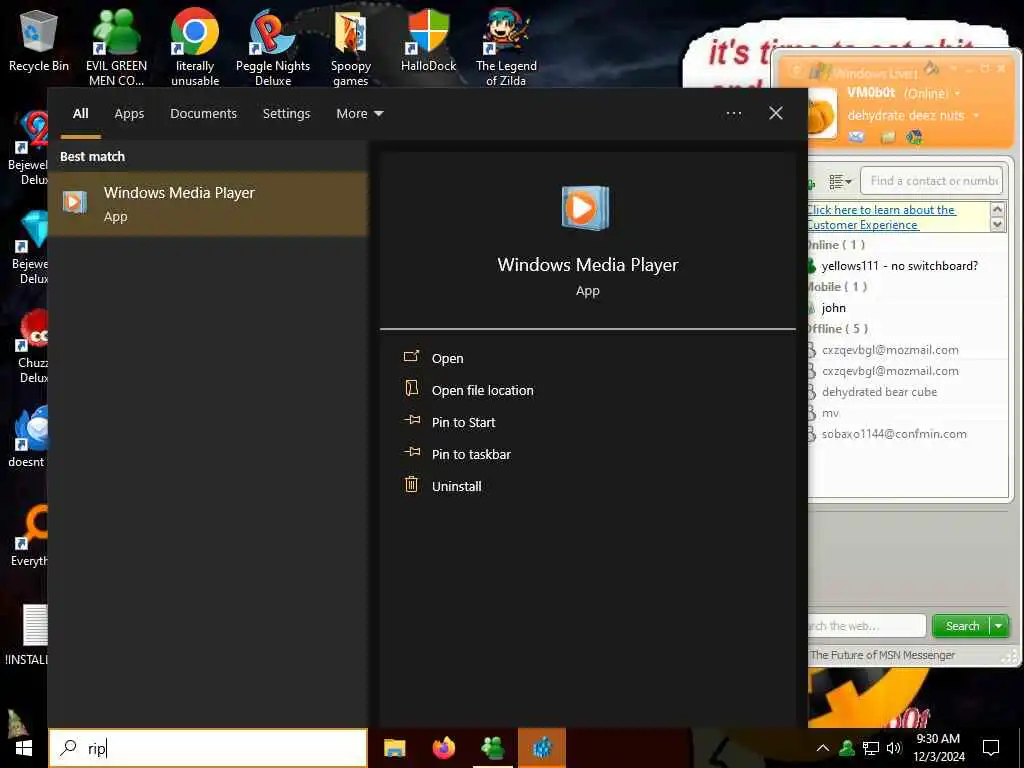Click the Messenger MSN Today globe icon
The width and height of the screenshot is (1024, 768).
(914, 137)
